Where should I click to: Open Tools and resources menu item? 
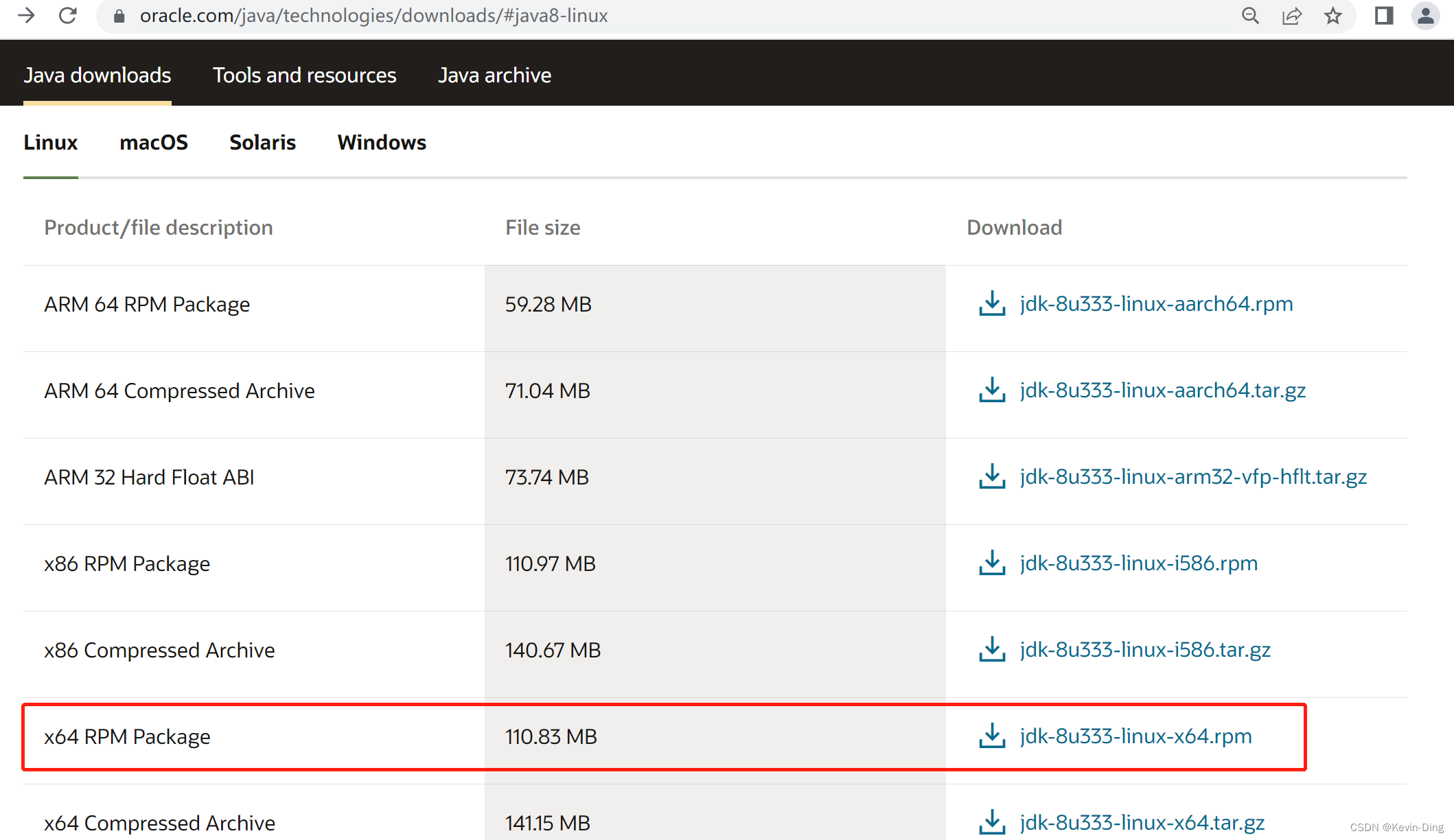click(304, 75)
